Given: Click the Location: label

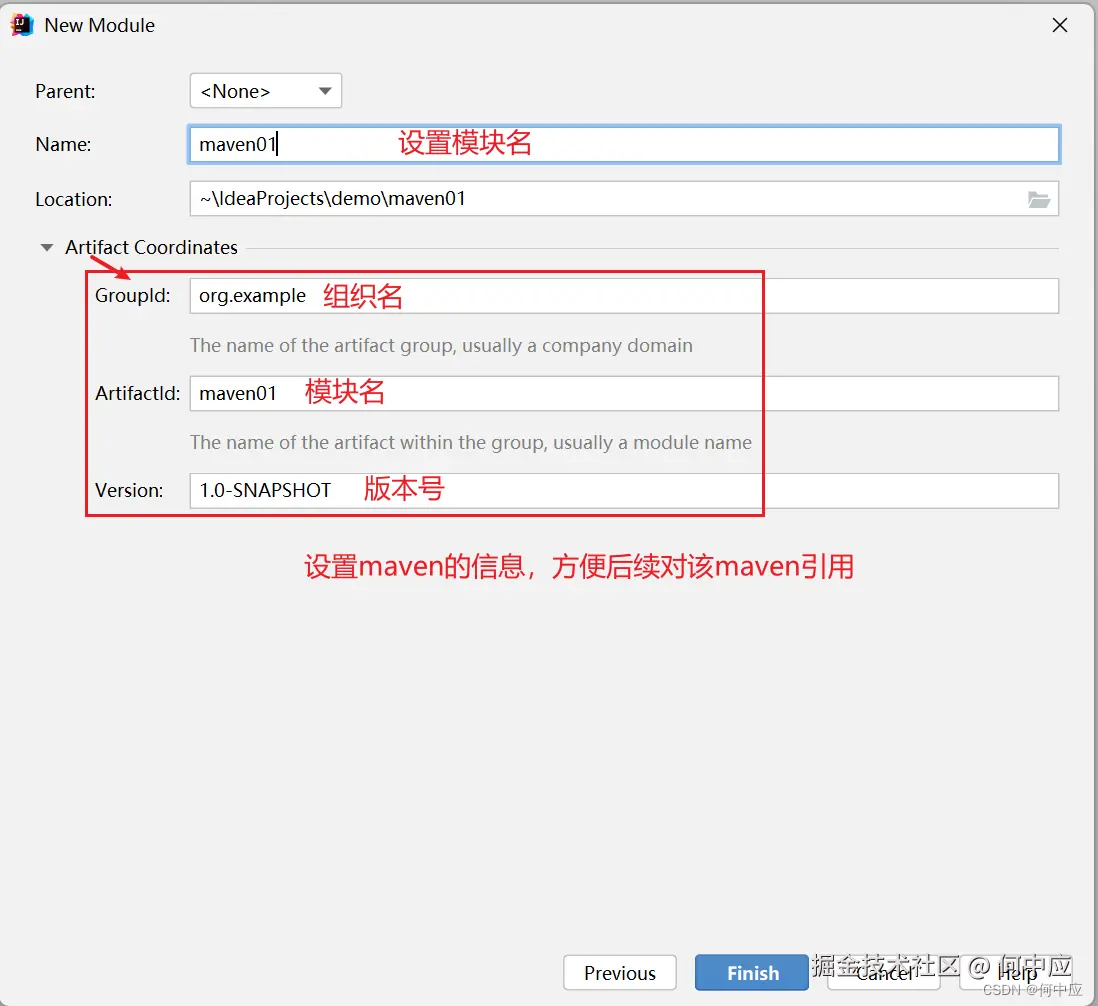Looking at the screenshot, I should pos(74,200).
